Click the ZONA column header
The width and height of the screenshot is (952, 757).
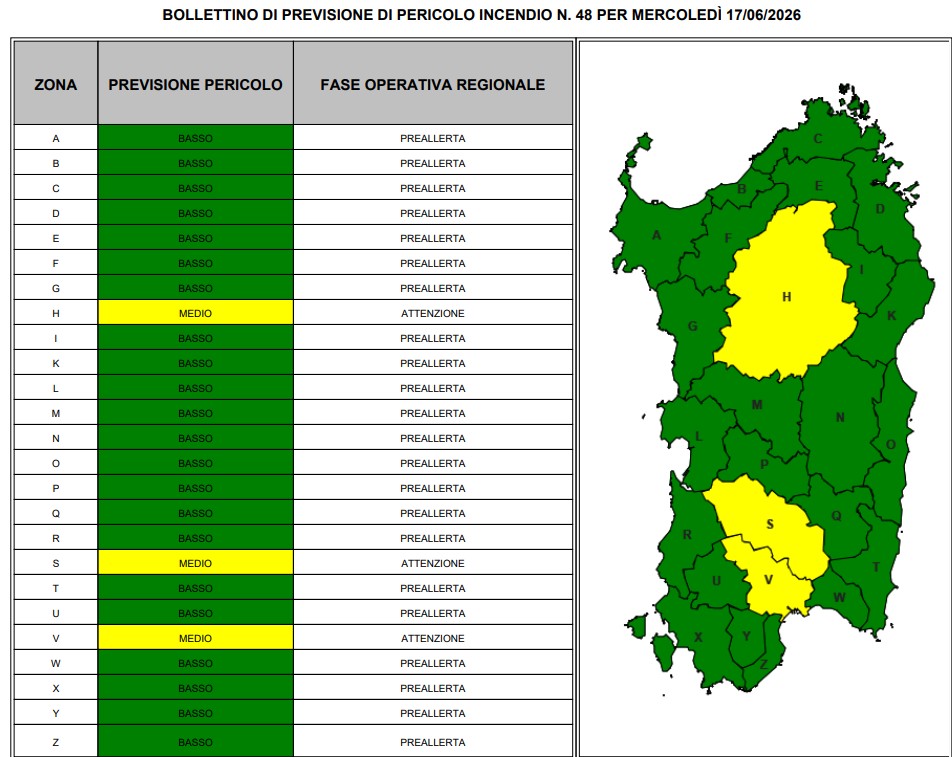coord(55,84)
